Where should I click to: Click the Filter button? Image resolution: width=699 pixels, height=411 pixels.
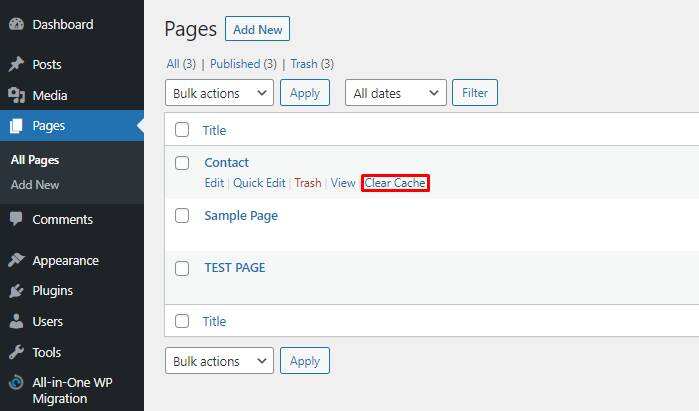pos(475,93)
